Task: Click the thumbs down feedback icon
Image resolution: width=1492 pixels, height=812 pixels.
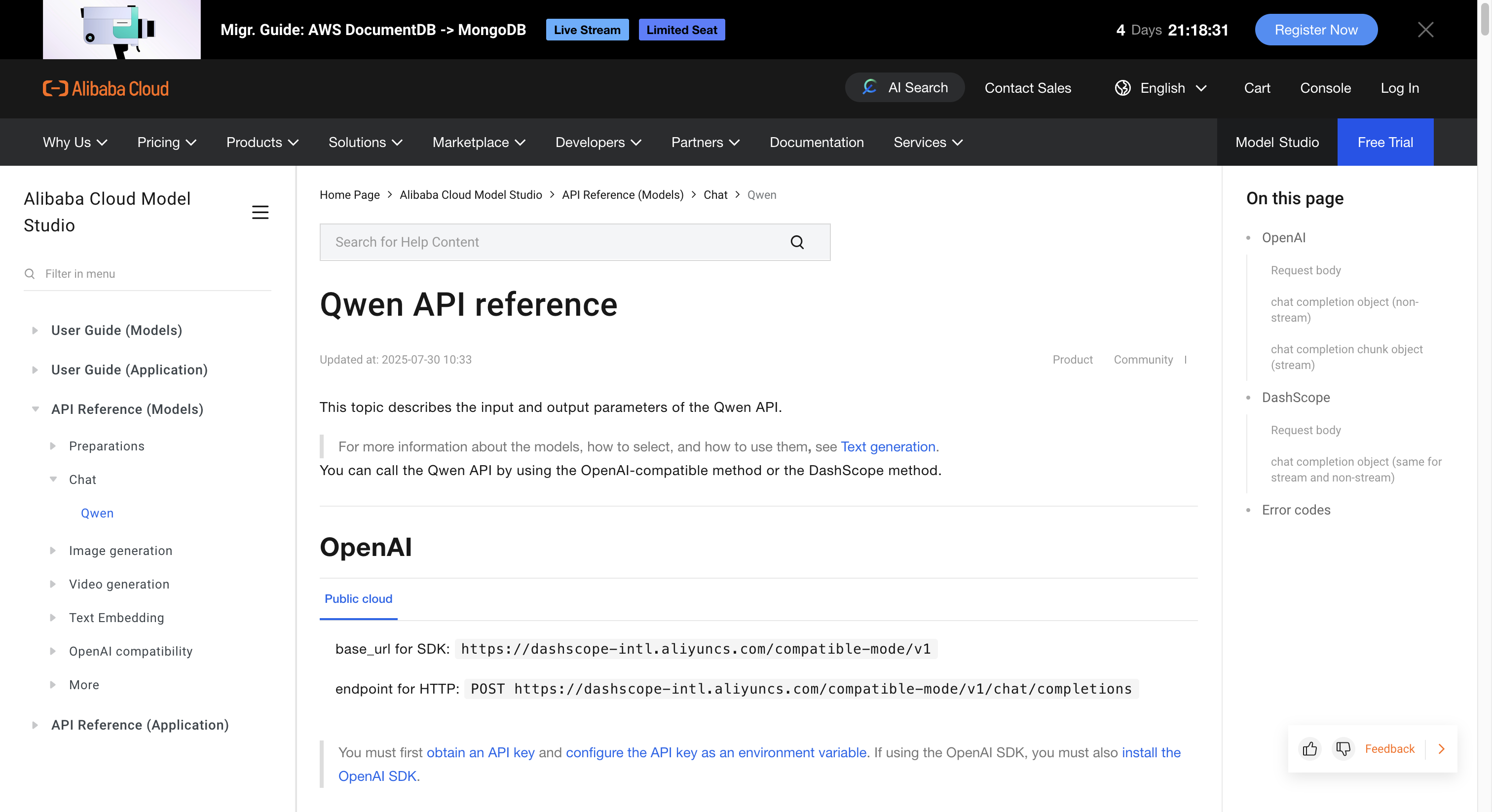Action: [1343, 749]
